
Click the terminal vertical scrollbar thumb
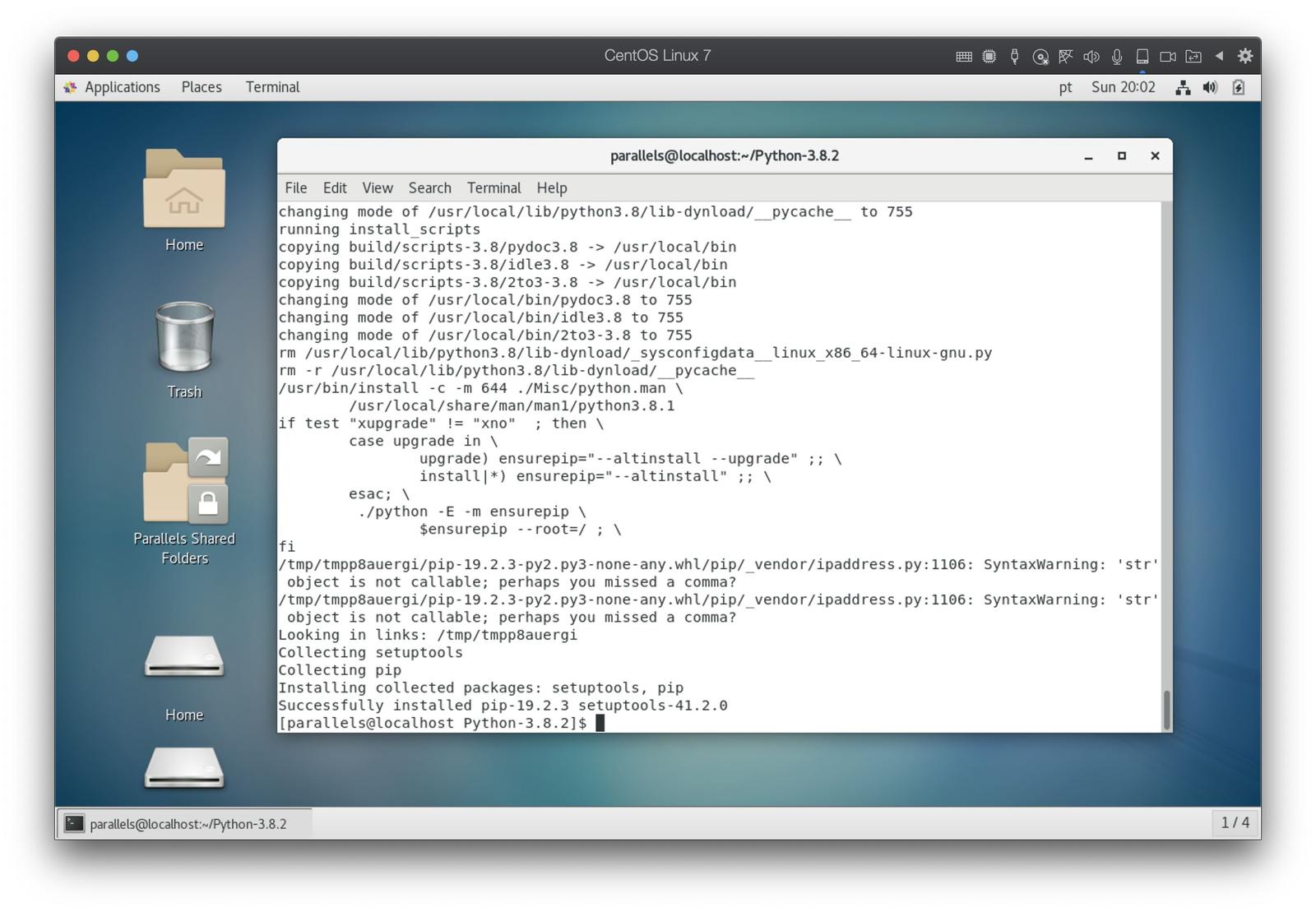pyautogui.click(x=1166, y=709)
